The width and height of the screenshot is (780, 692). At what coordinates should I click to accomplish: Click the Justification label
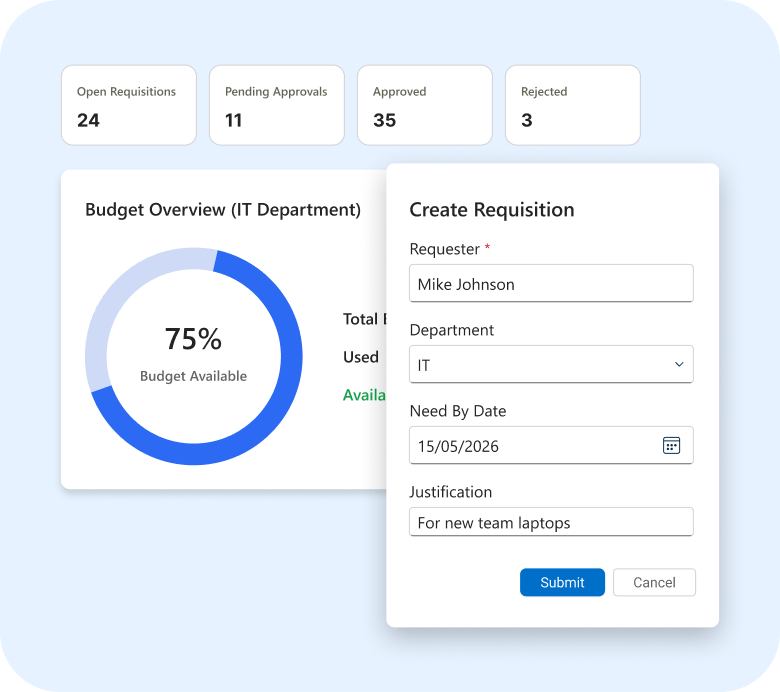point(450,492)
